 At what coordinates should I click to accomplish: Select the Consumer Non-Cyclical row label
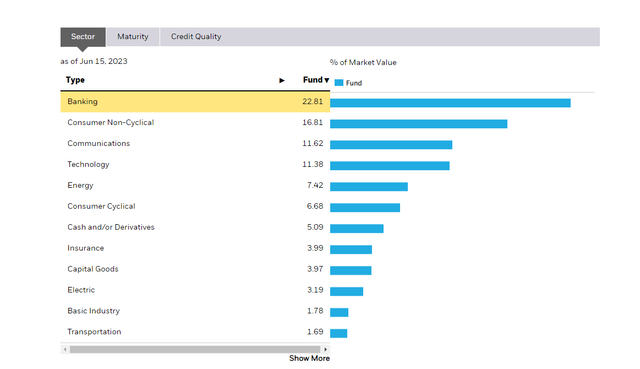(111, 122)
